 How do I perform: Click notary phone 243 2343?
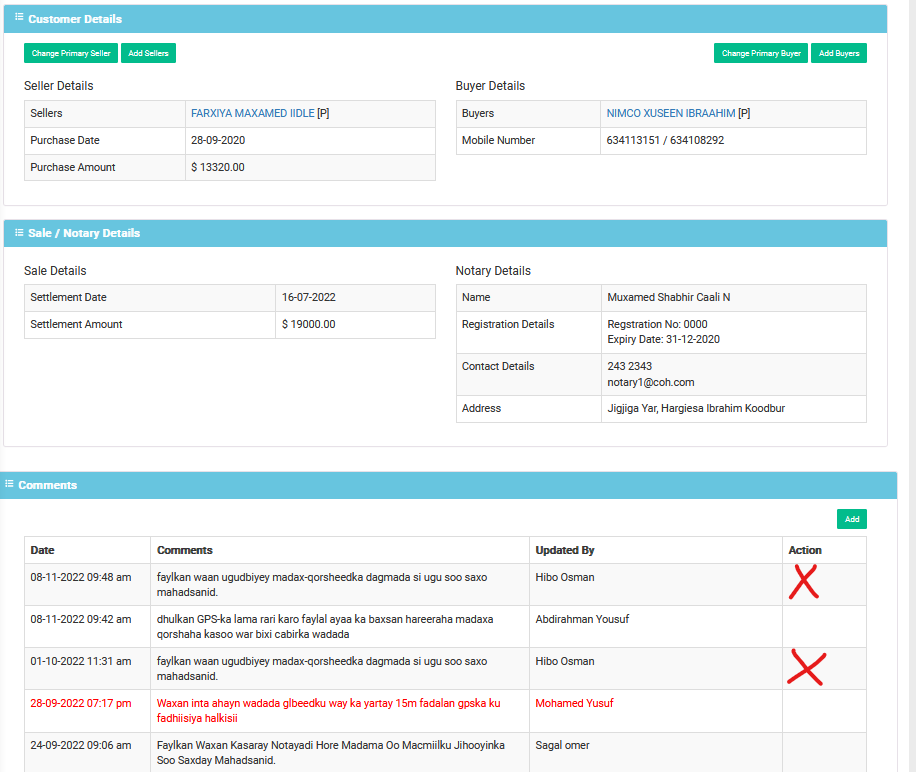click(x=629, y=366)
